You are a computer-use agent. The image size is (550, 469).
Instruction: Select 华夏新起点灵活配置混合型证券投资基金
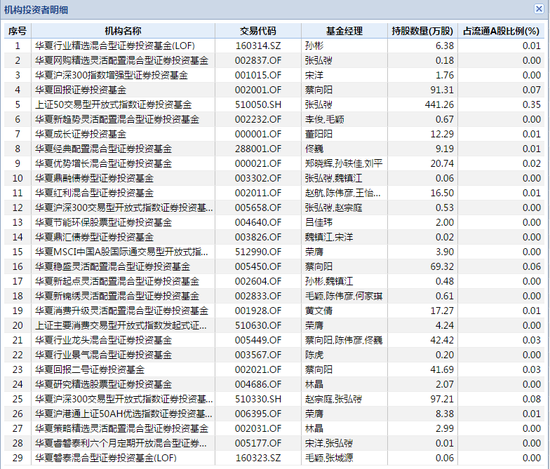pyautogui.click(x=274, y=281)
